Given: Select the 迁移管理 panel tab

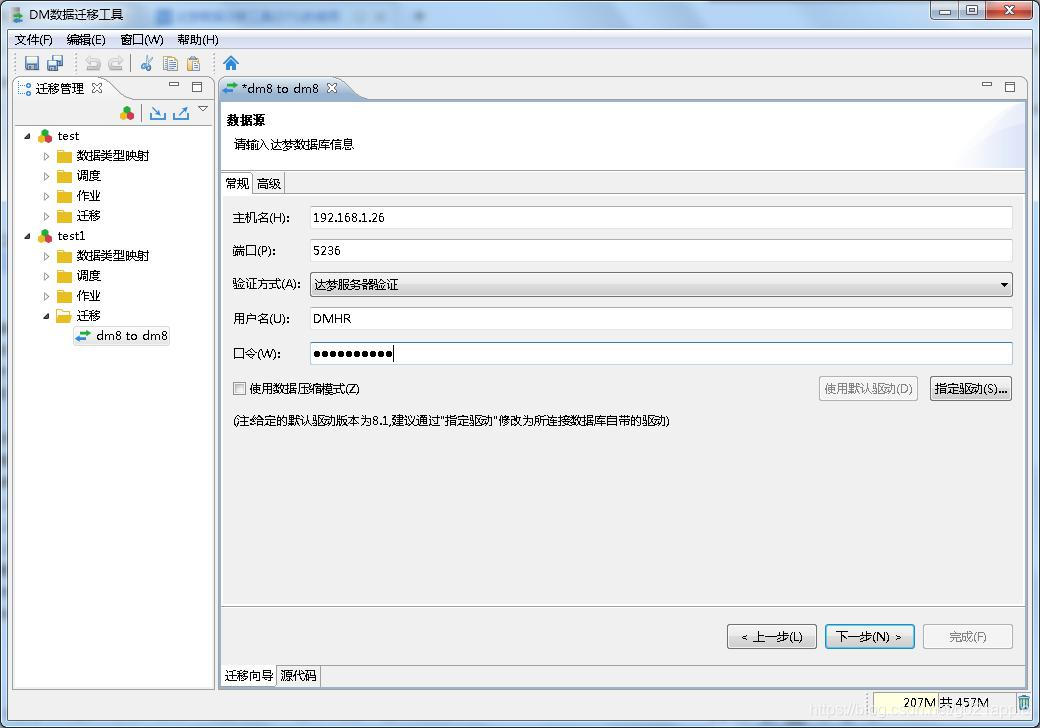Looking at the screenshot, I should click(60, 88).
